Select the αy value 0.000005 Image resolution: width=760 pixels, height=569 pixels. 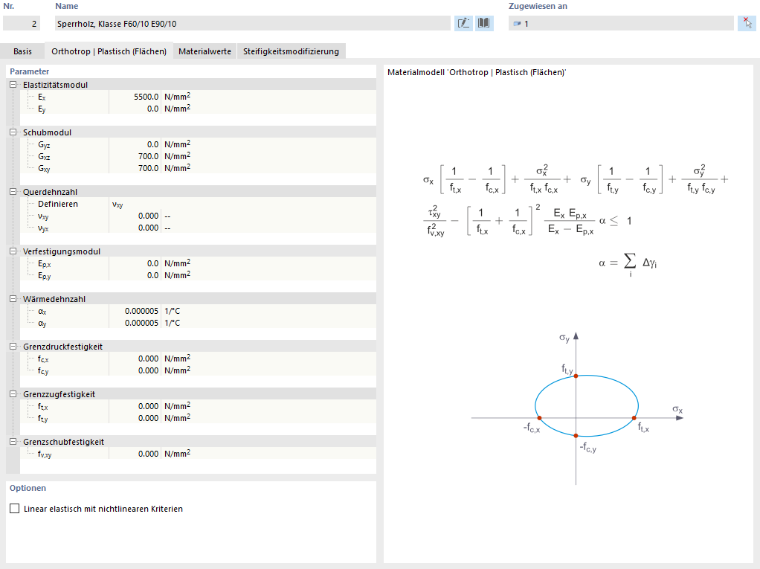135,323
